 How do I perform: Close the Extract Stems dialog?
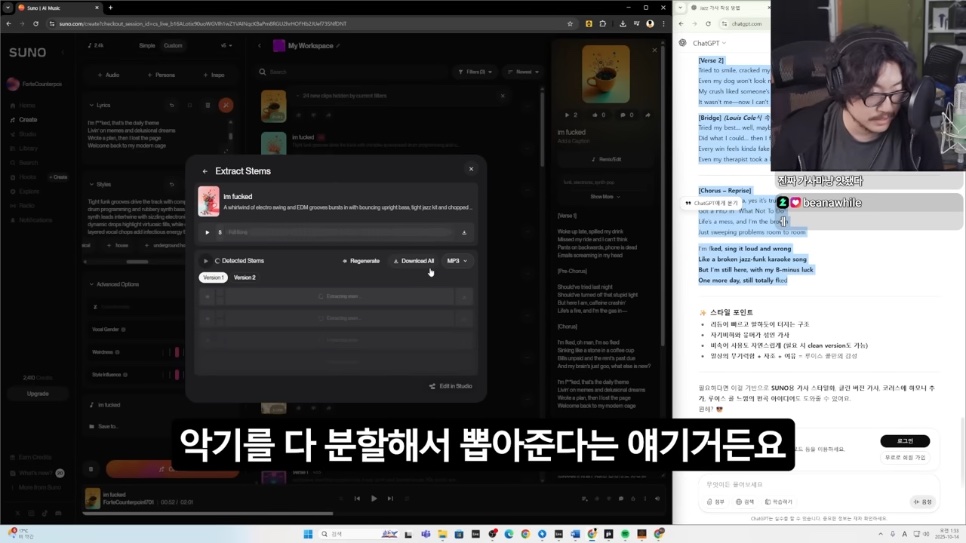click(471, 169)
